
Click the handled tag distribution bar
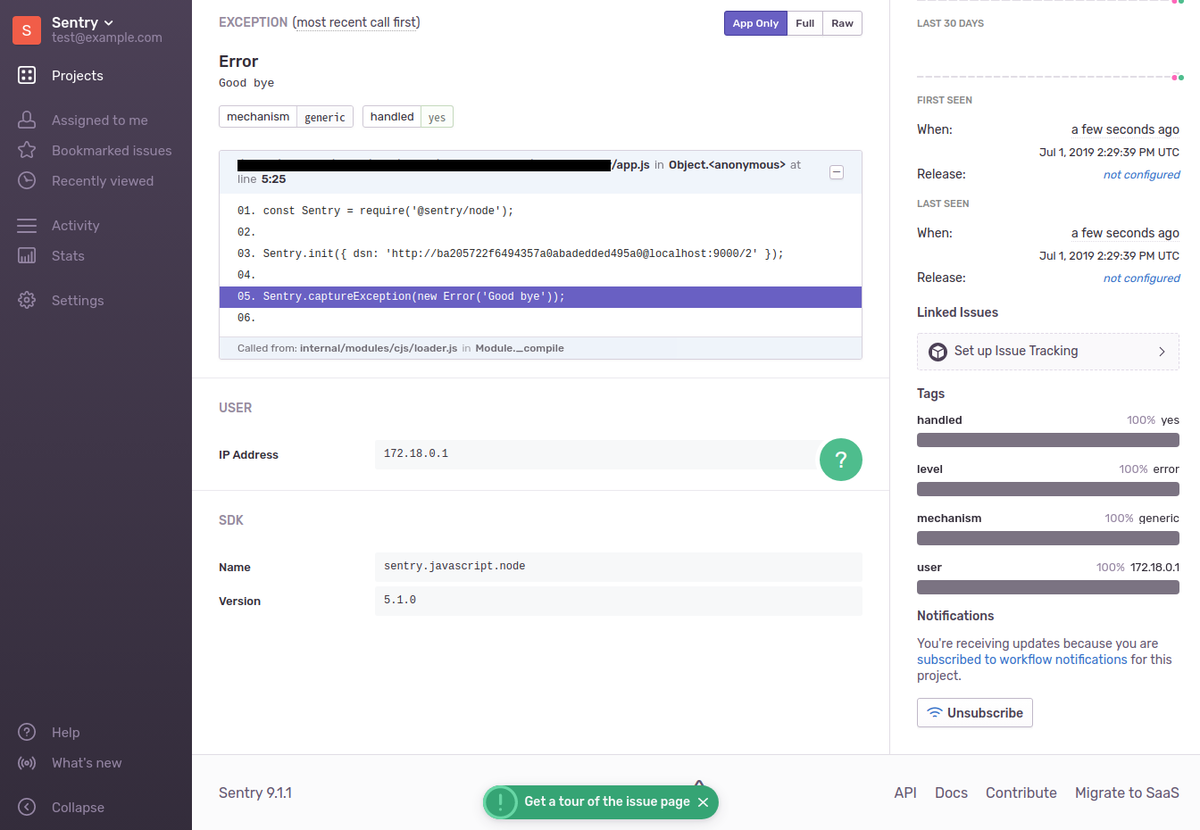click(x=1048, y=440)
